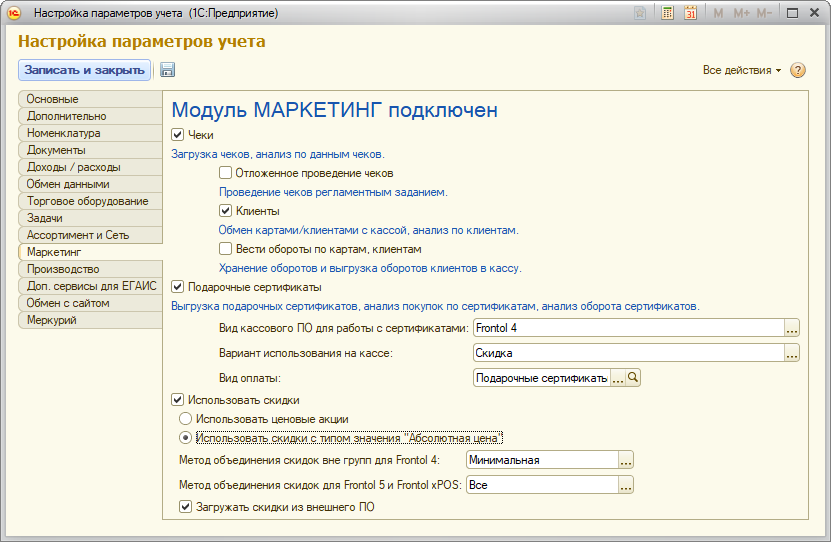
Task: Click the M- memory subtract button
Action: 764,13
